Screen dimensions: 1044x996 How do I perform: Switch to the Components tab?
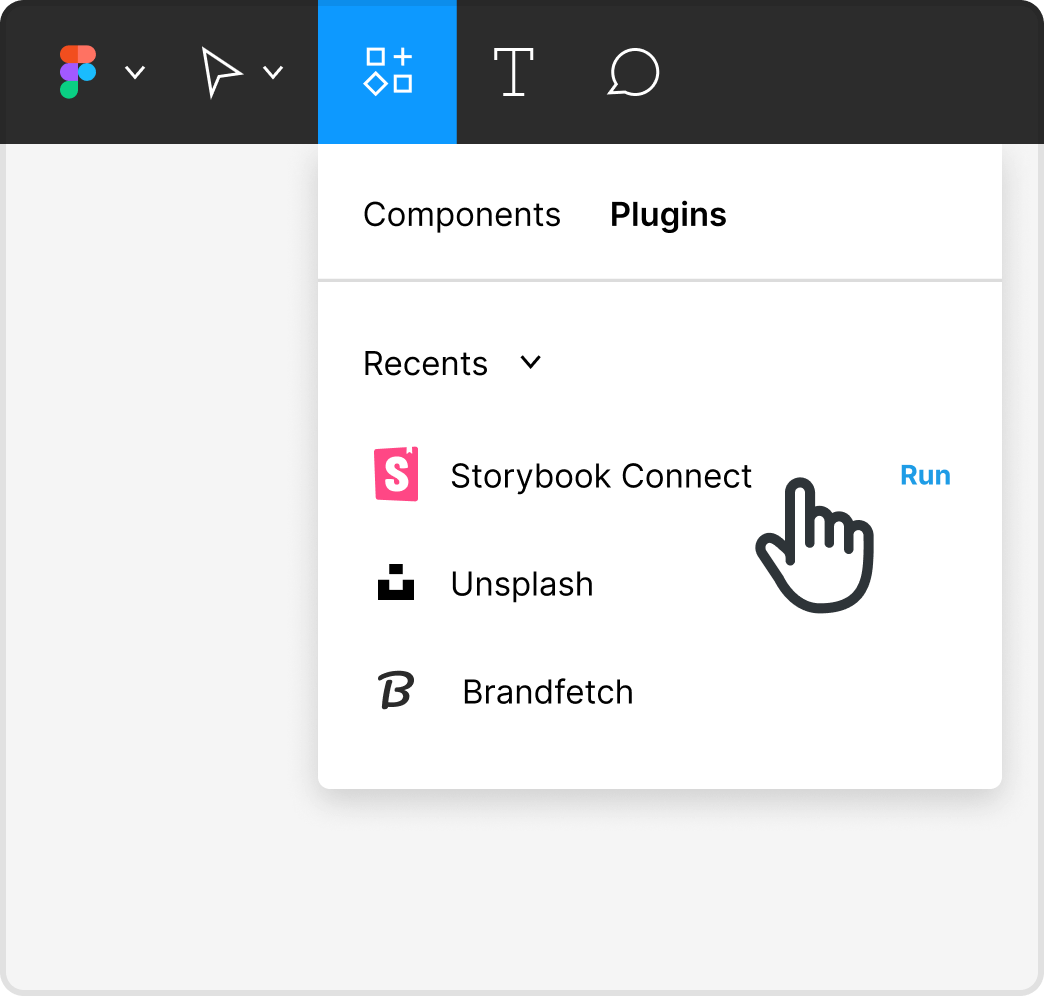coord(462,214)
